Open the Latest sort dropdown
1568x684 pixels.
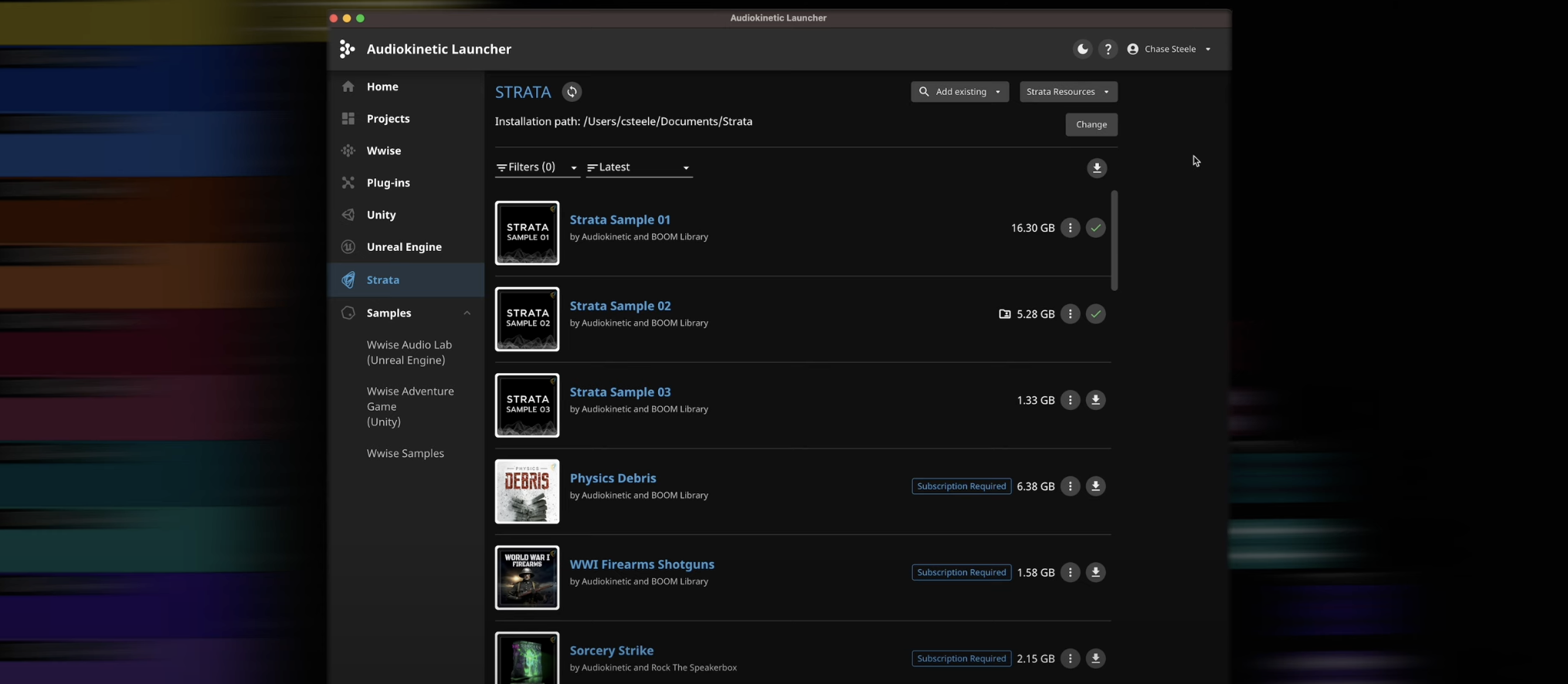639,167
